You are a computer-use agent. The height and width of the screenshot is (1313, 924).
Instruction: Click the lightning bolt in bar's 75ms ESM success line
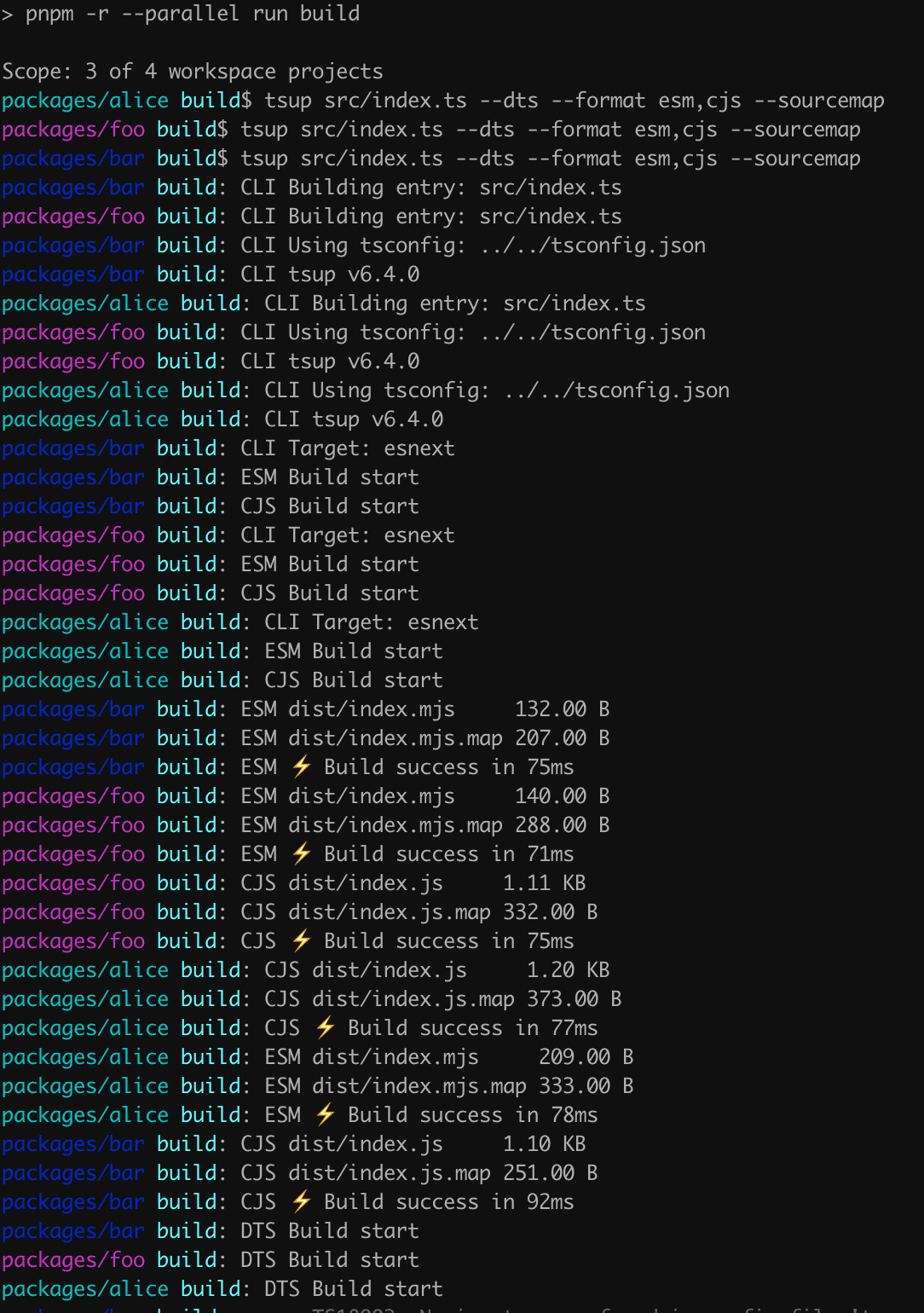point(301,767)
